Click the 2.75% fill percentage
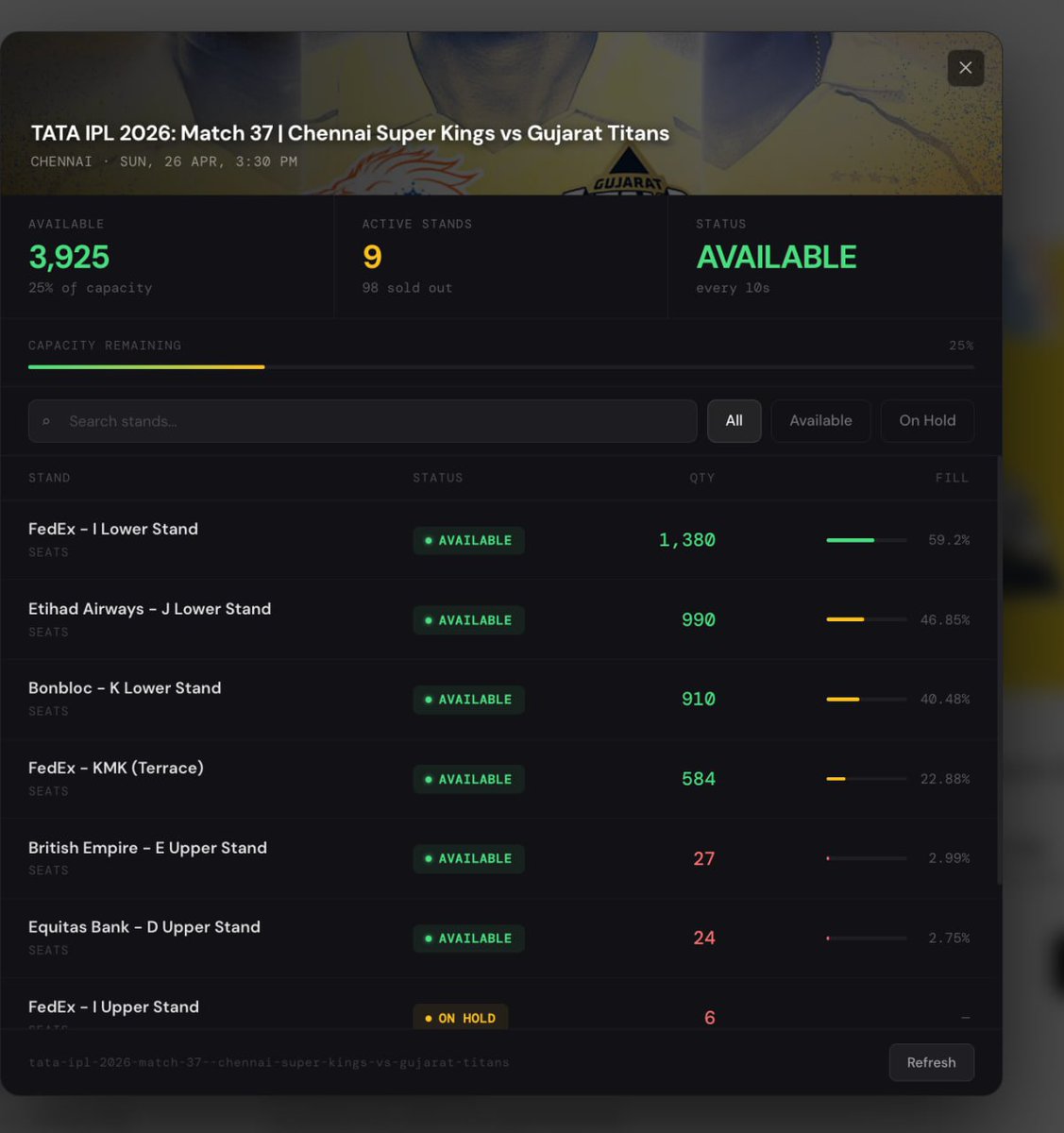This screenshot has width=1064, height=1133. coord(949,938)
